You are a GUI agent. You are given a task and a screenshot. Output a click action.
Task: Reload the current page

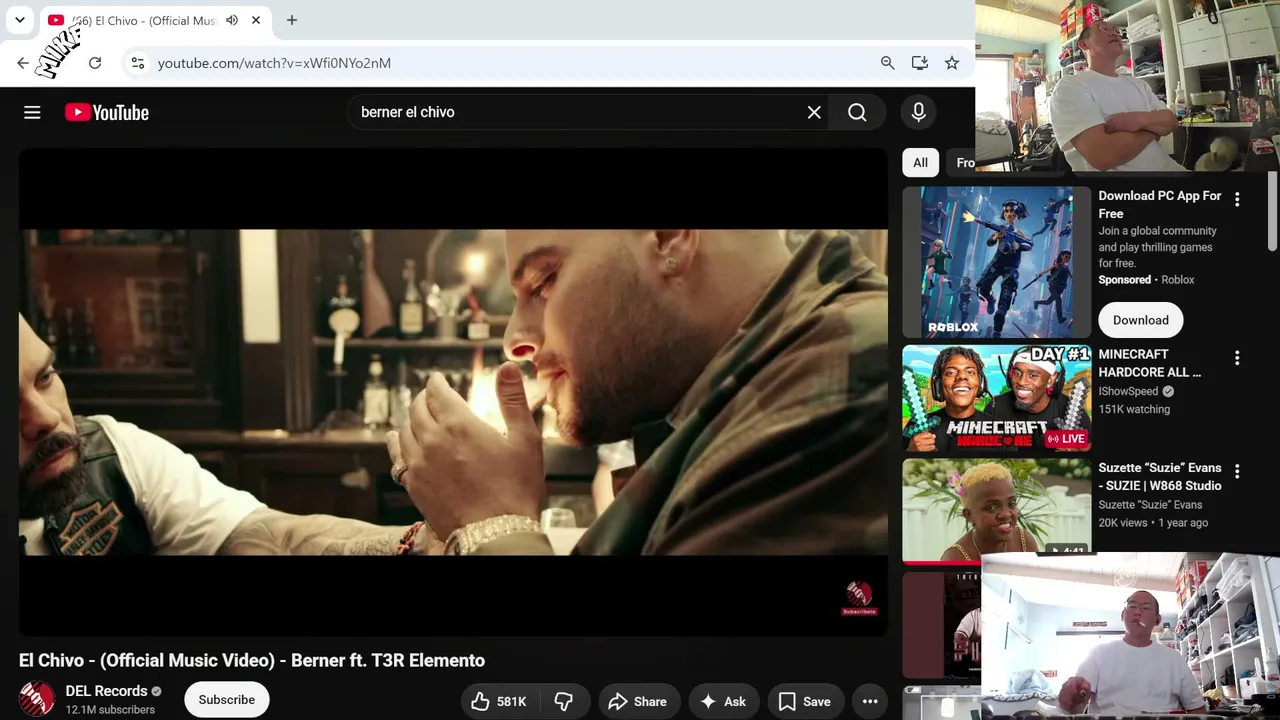95,63
